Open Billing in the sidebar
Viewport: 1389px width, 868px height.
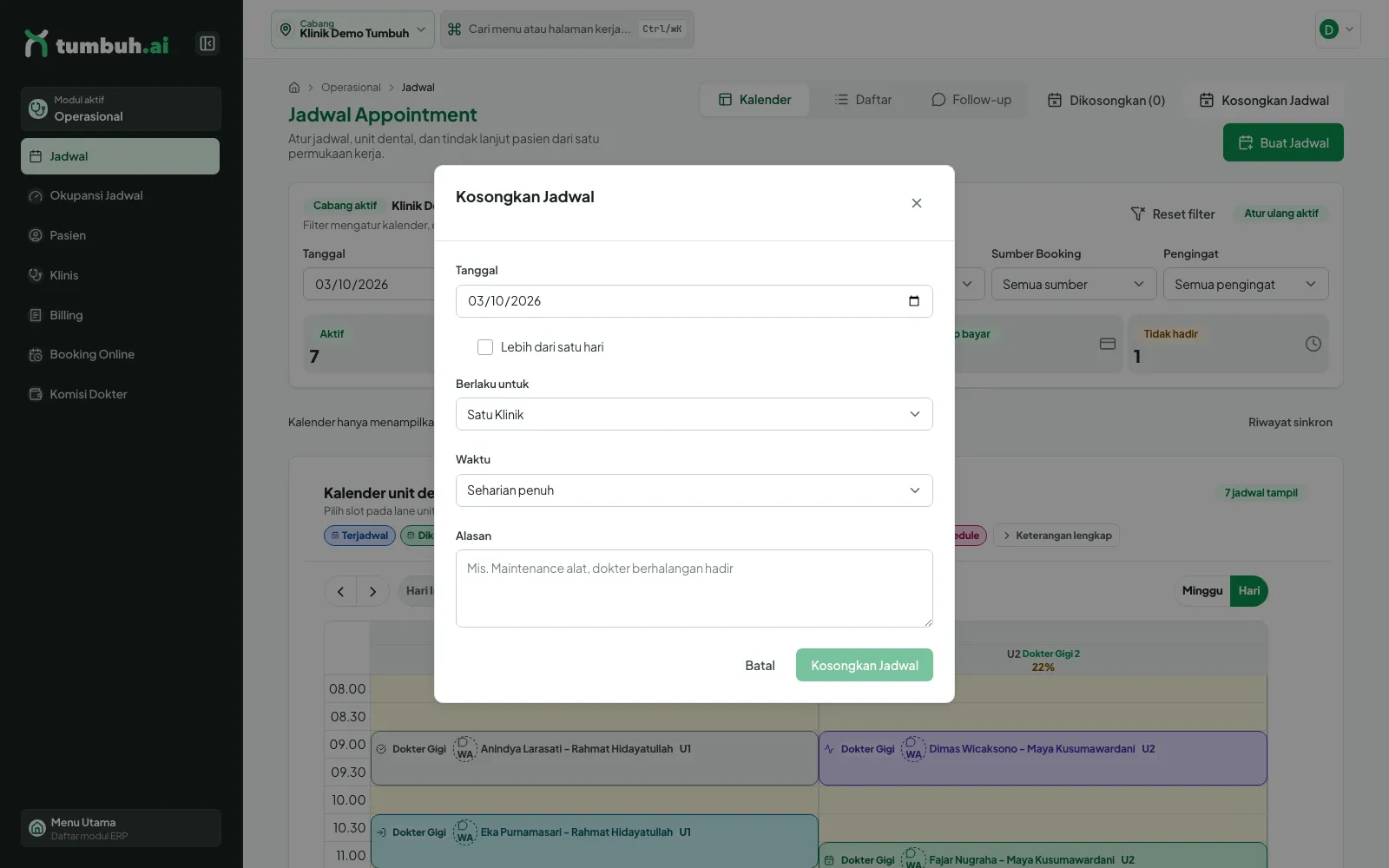pyautogui.click(x=120, y=315)
